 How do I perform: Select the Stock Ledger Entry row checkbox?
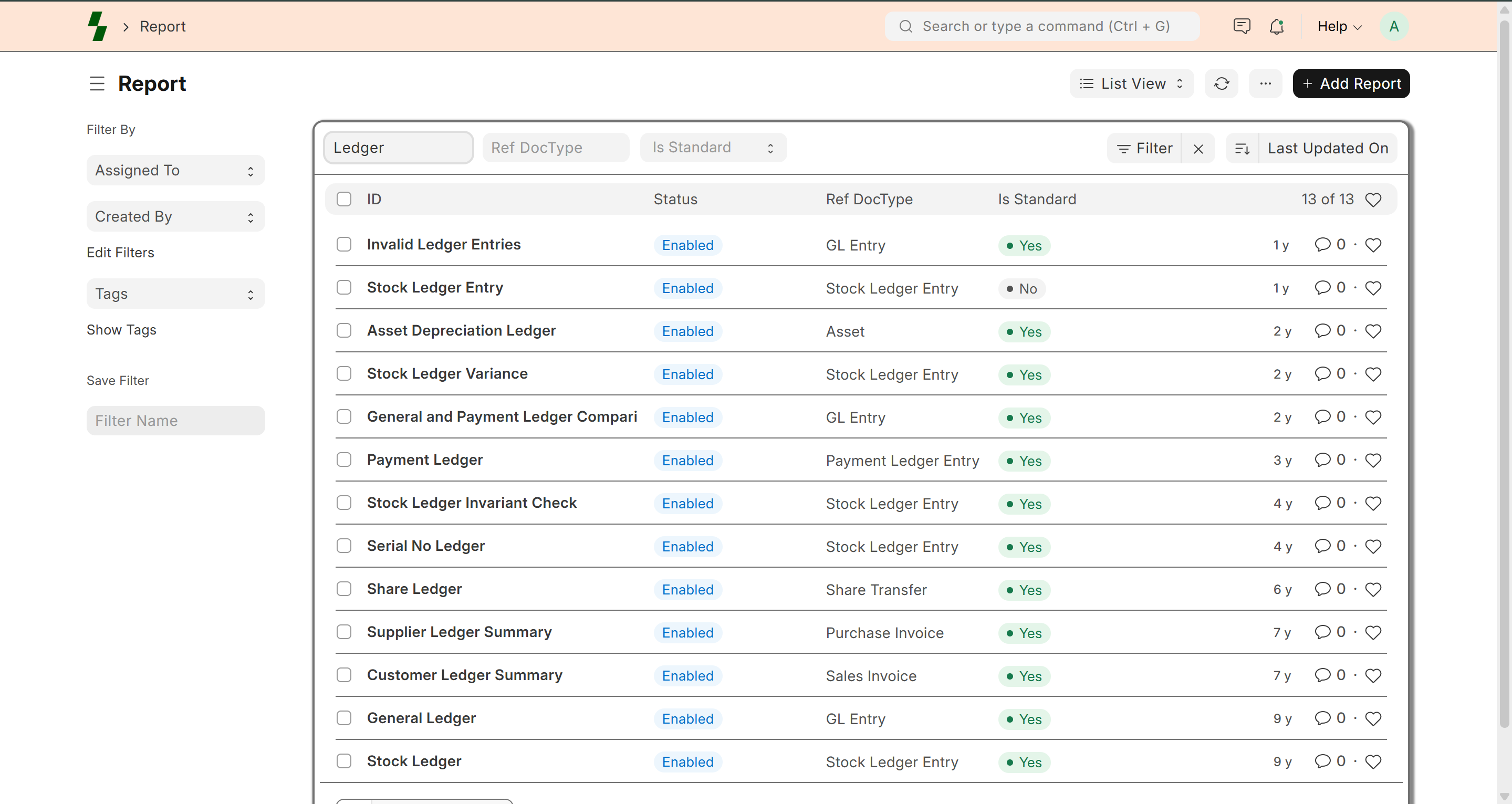(x=344, y=288)
